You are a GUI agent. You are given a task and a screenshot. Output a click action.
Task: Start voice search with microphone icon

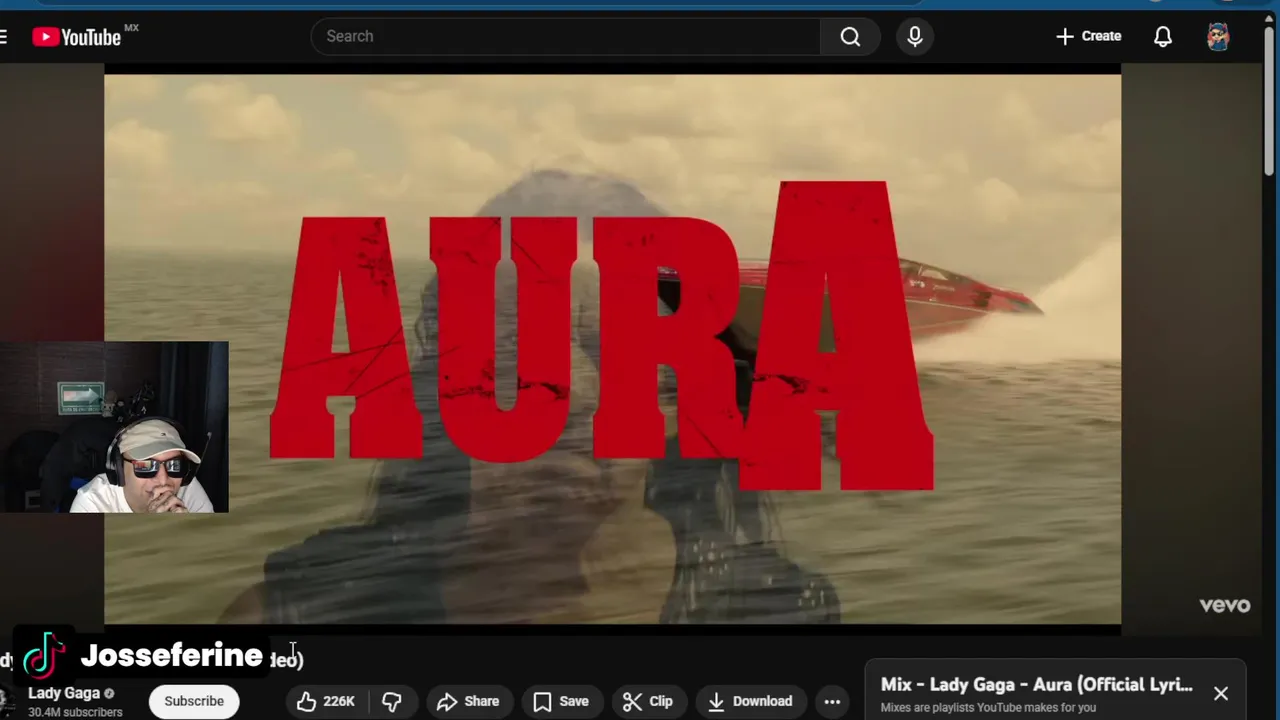coord(915,36)
